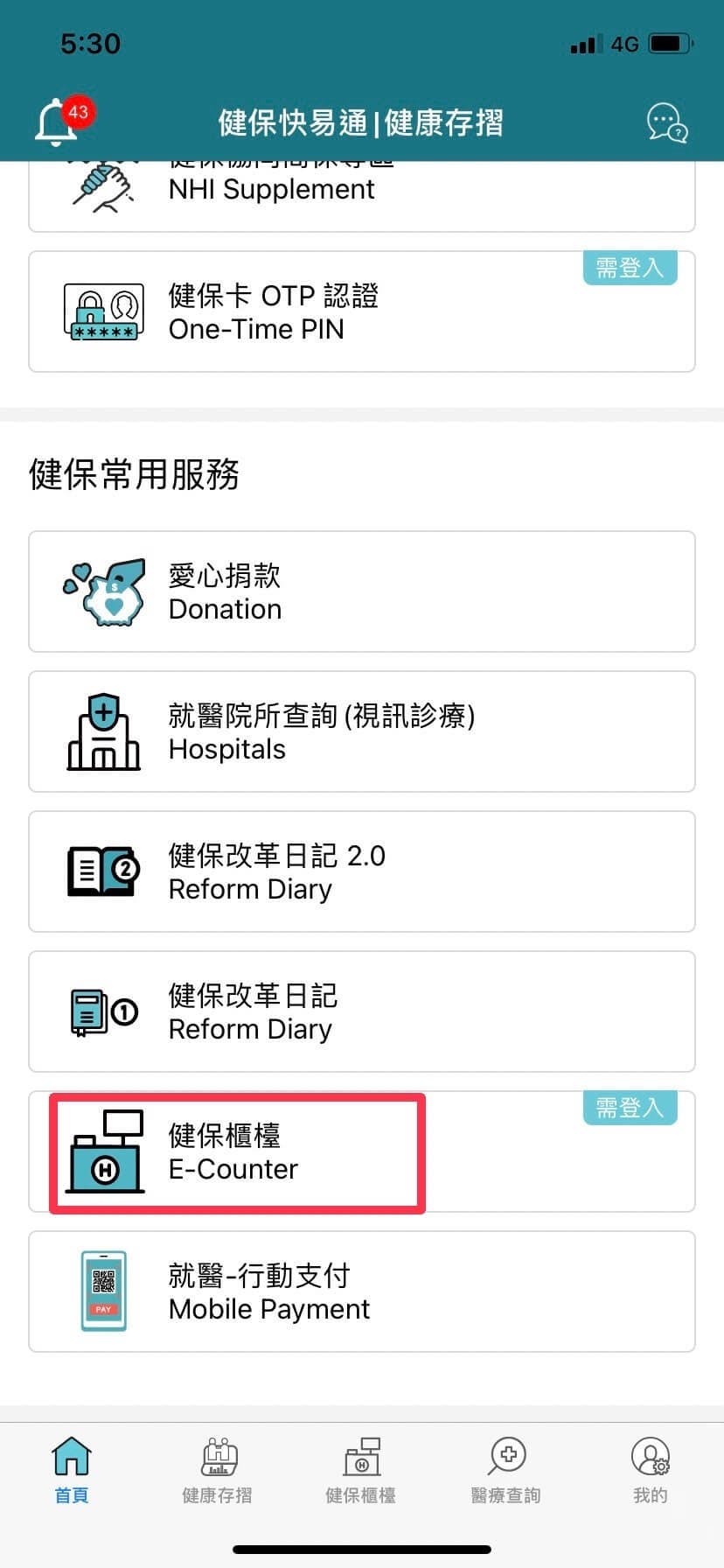Tap the Donation piggy bank icon
Viewport: 724px width, 1568px height.
click(104, 592)
